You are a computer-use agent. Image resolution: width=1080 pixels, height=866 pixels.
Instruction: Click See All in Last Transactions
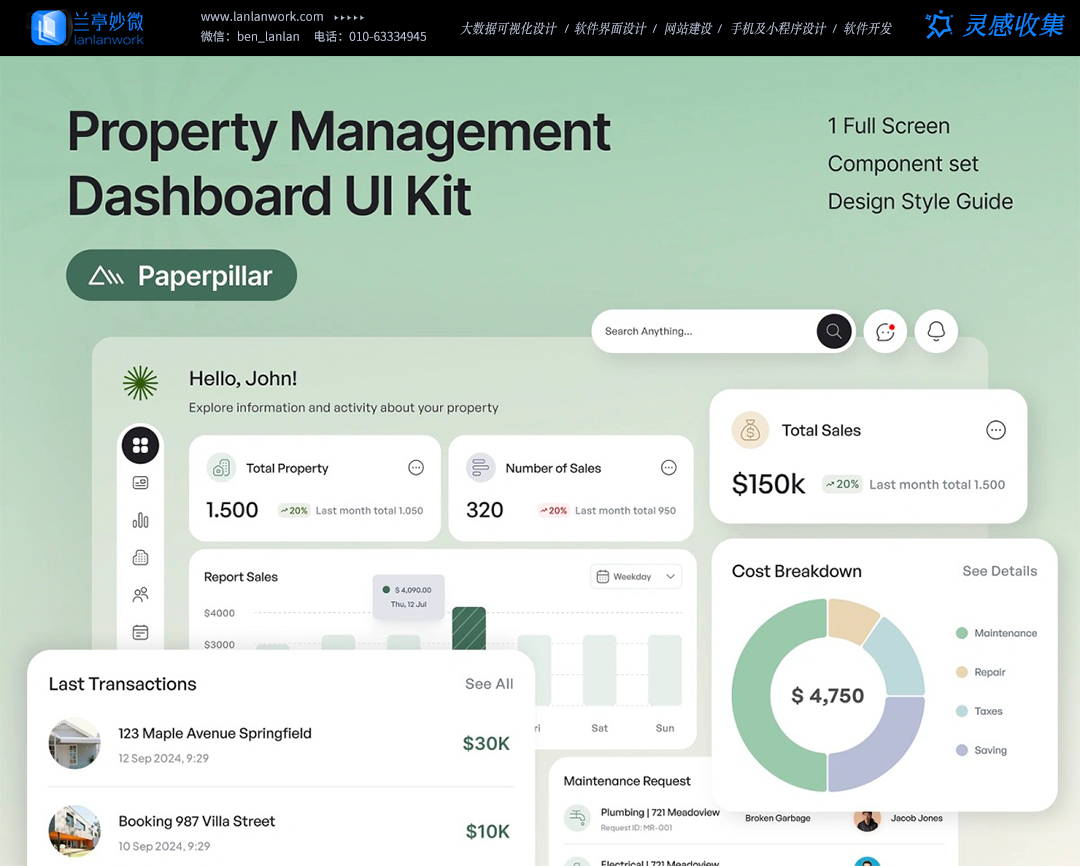489,684
